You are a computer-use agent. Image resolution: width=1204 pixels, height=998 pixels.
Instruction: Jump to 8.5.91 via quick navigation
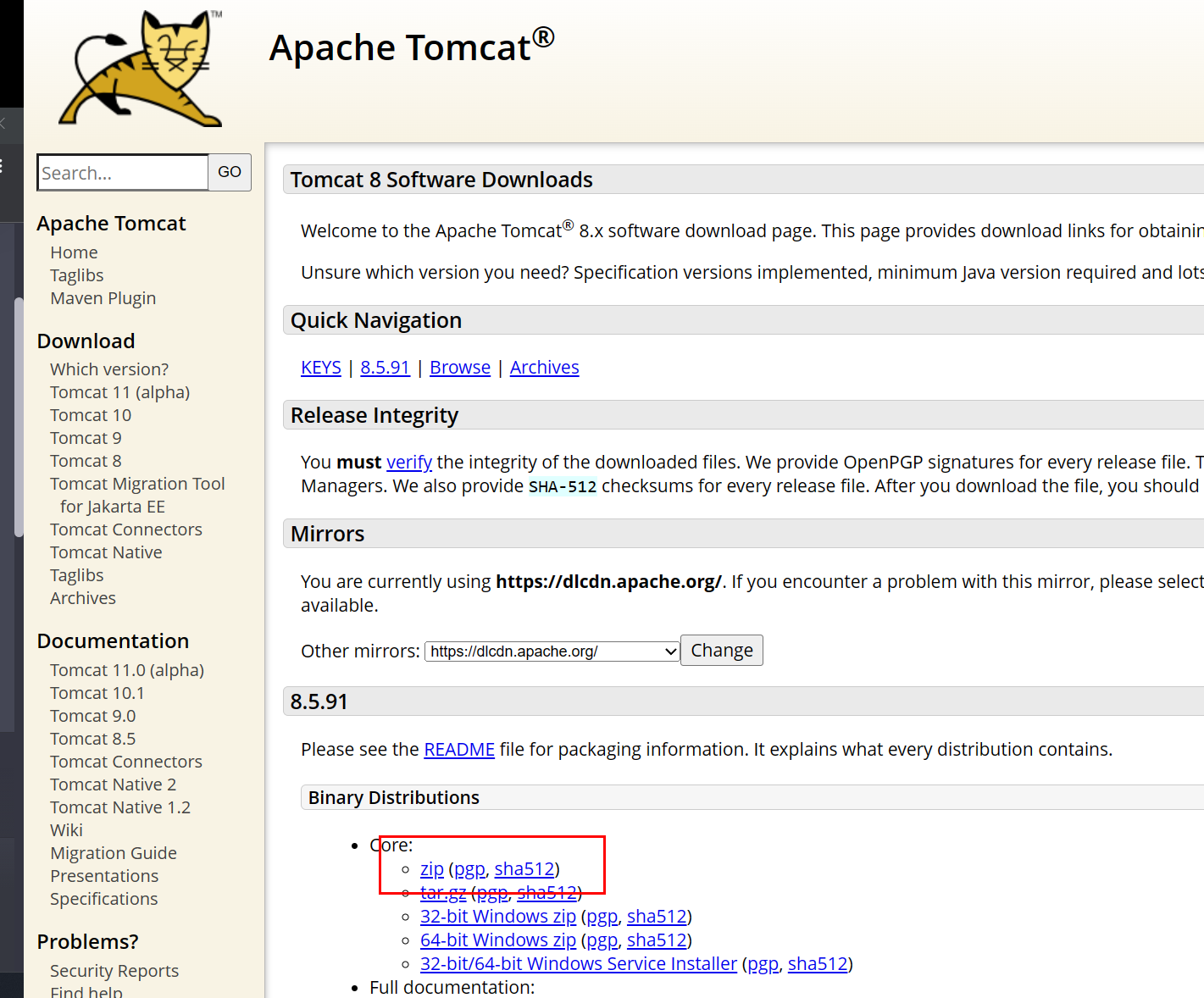click(x=385, y=368)
